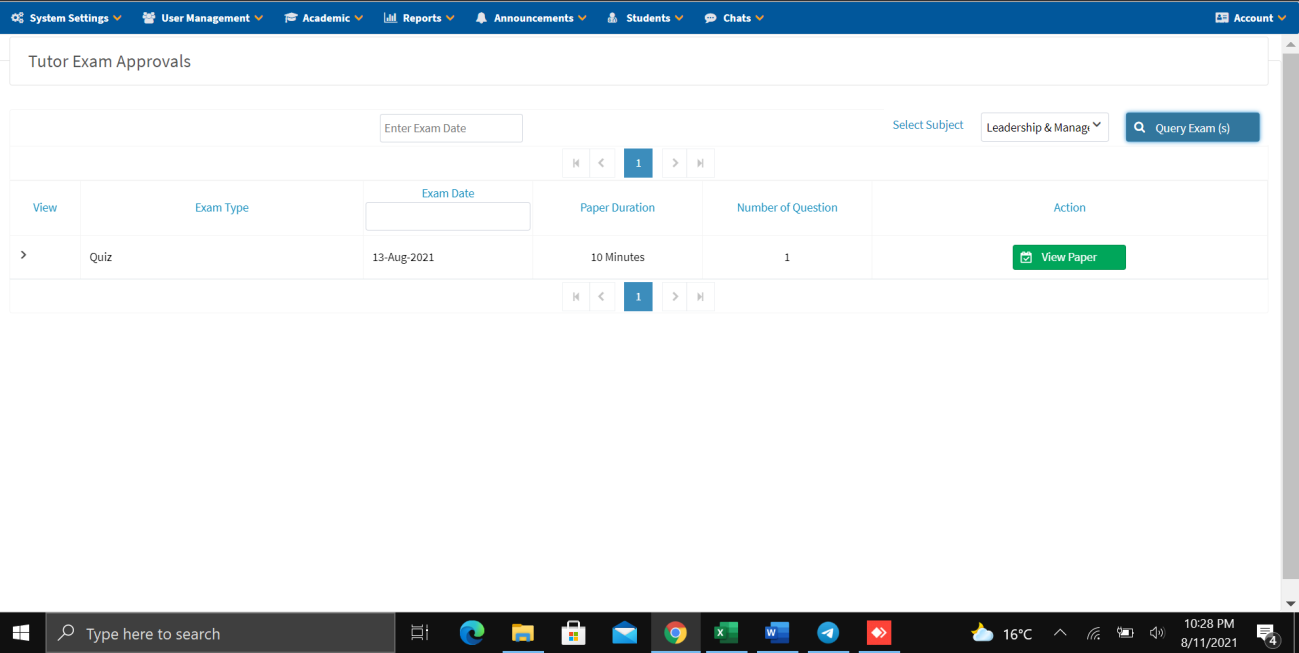The width and height of the screenshot is (1299, 653).
Task: Open the Announcements menu
Action: point(531,18)
